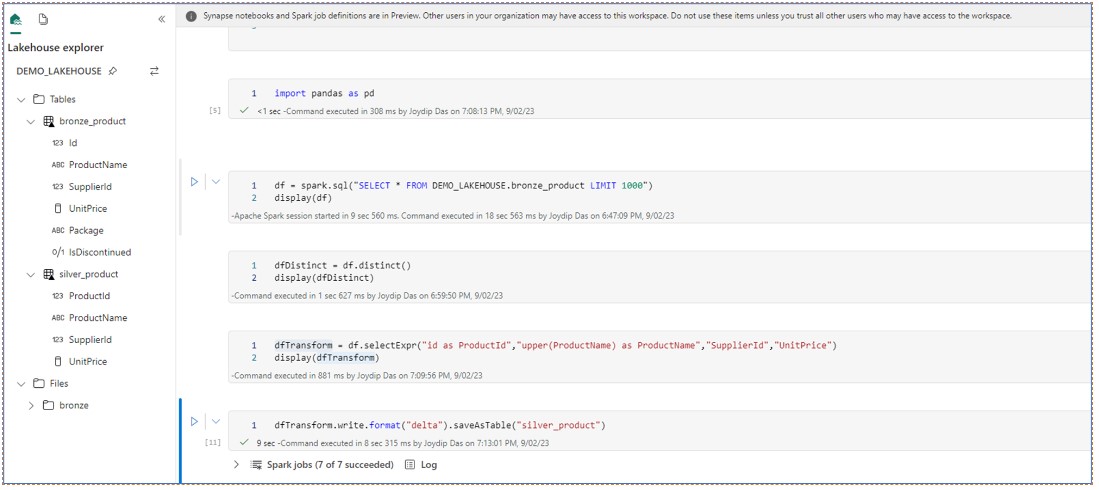Open the Lakehouse explorer icon tab
The height and width of the screenshot is (490, 1099).
click(x=15, y=20)
